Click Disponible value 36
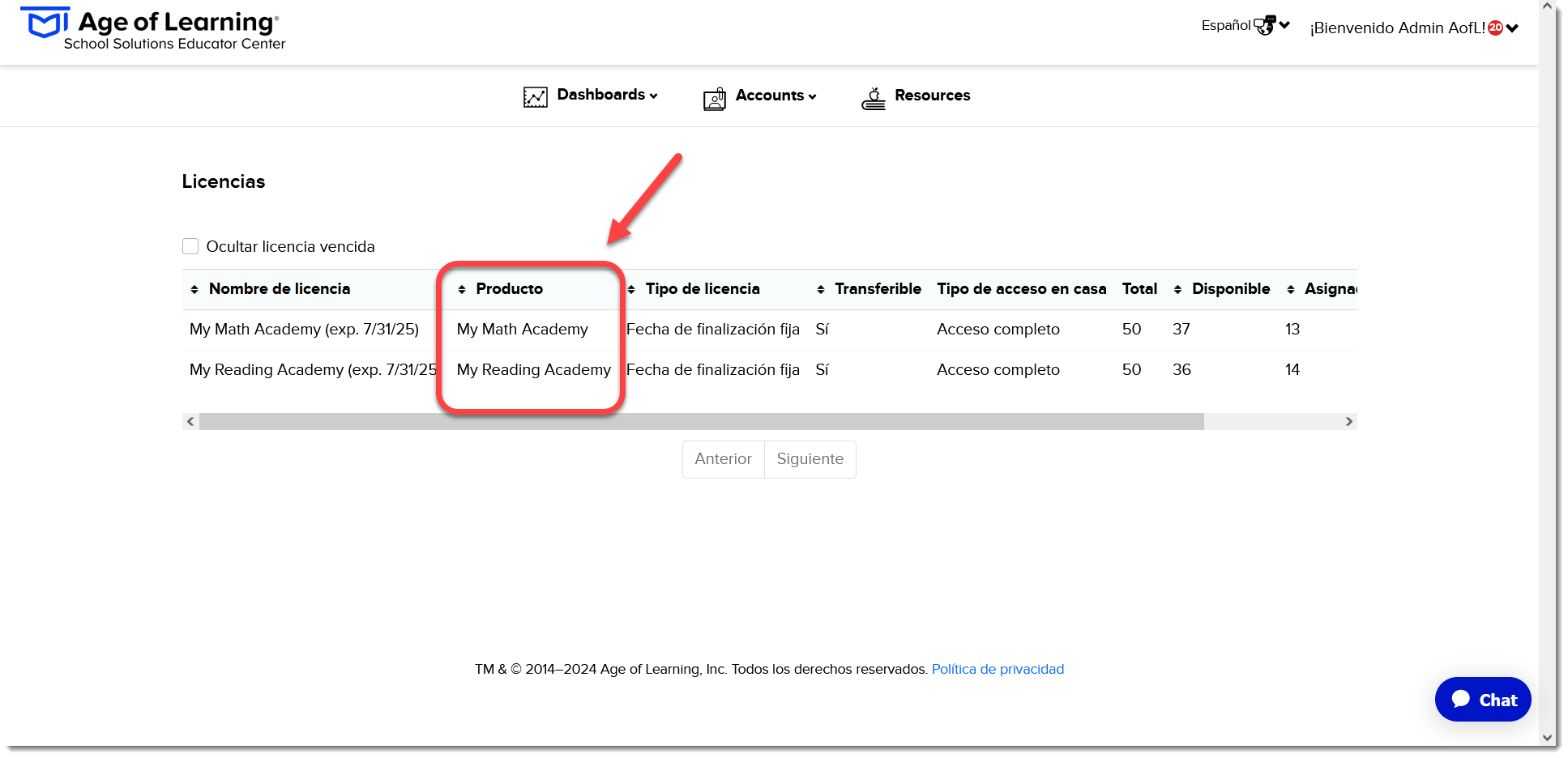 point(1181,370)
